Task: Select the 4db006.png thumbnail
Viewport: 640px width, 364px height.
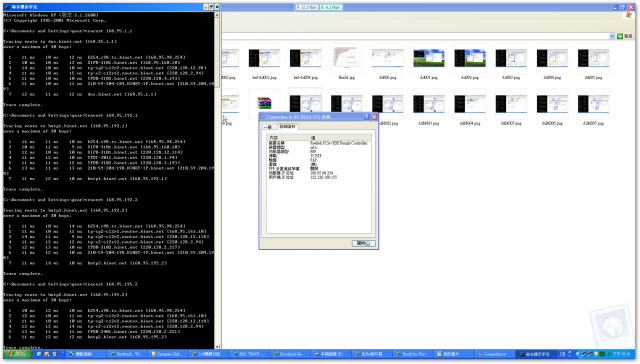Action: pyautogui.click(x=552, y=104)
